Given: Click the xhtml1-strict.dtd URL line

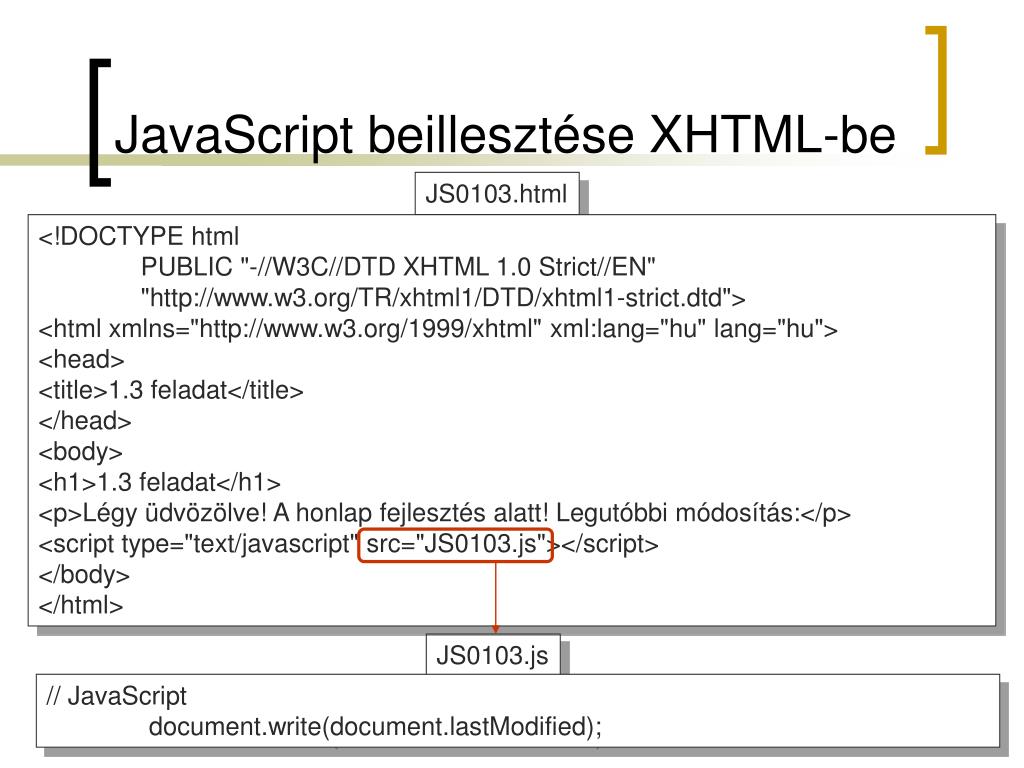Looking at the screenshot, I should tap(443, 298).
